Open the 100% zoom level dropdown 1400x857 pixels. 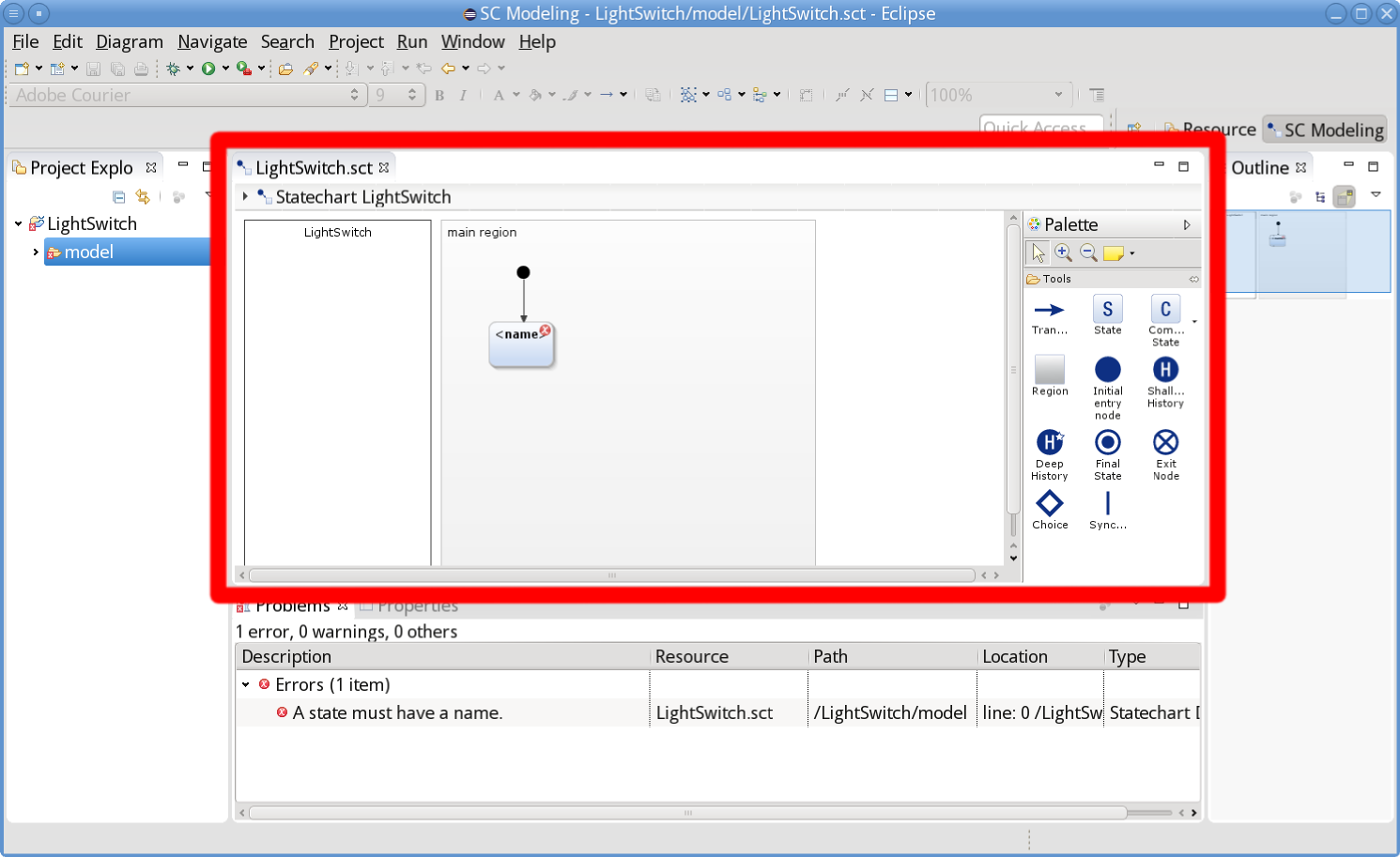coord(1059,95)
